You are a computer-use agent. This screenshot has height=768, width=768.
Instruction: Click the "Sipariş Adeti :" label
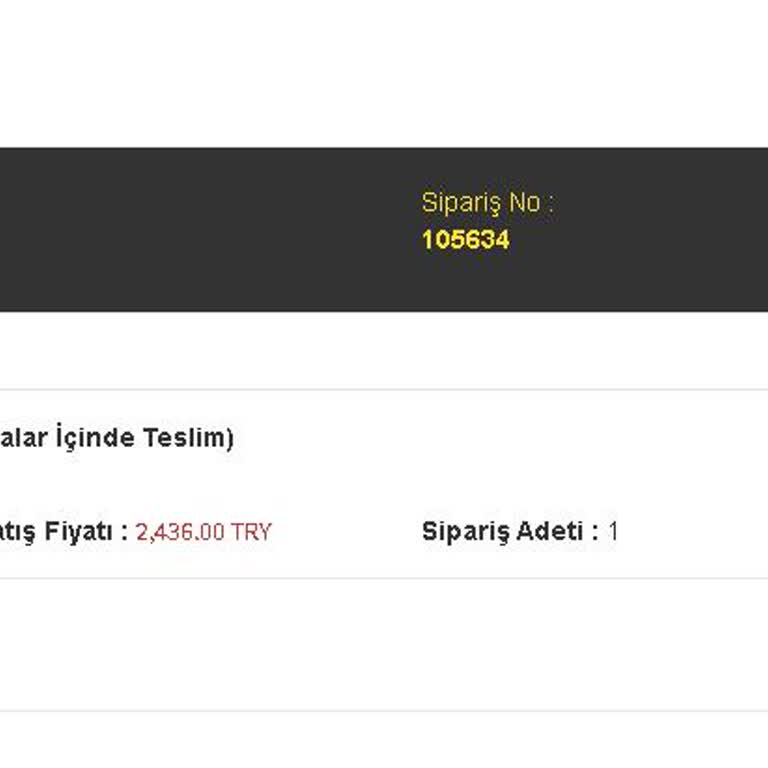pyautogui.click(x=509, y=531)
